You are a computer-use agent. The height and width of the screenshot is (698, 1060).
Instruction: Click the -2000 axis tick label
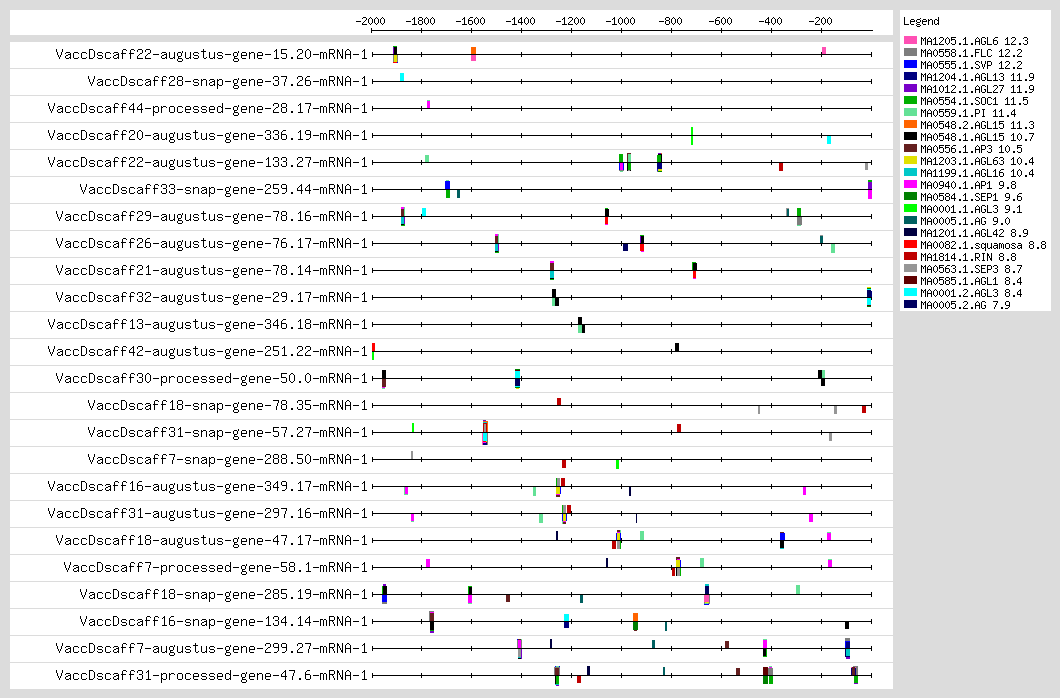point(371,20)
